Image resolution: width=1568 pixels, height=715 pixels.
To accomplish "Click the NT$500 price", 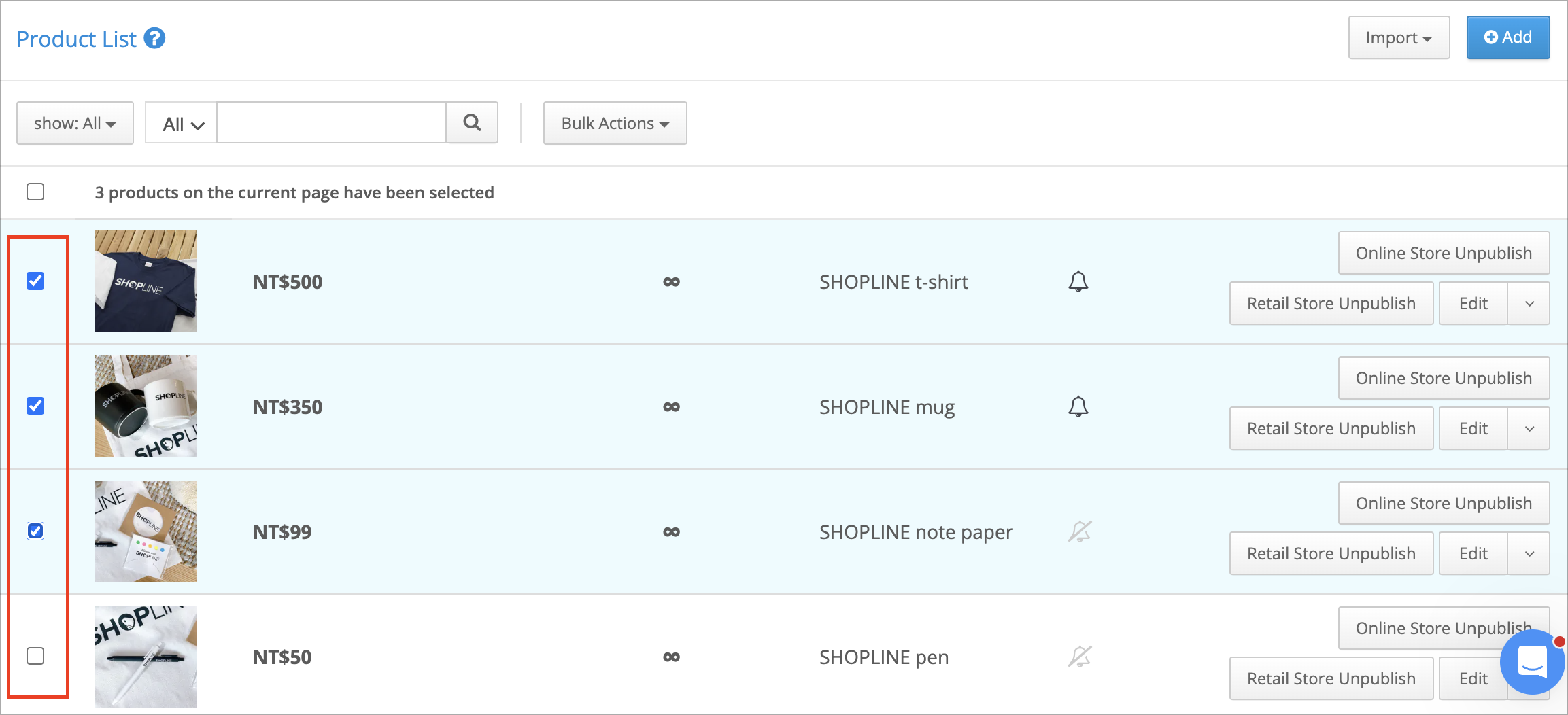I will (288, 282).
